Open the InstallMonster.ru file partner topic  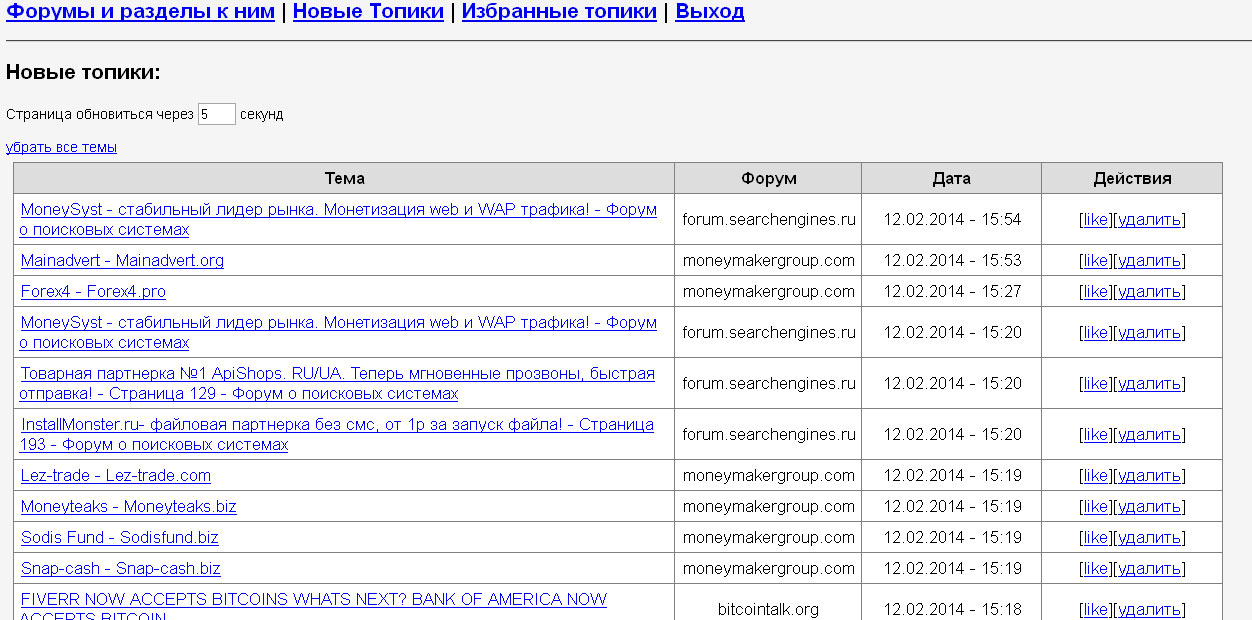(337, 424)
